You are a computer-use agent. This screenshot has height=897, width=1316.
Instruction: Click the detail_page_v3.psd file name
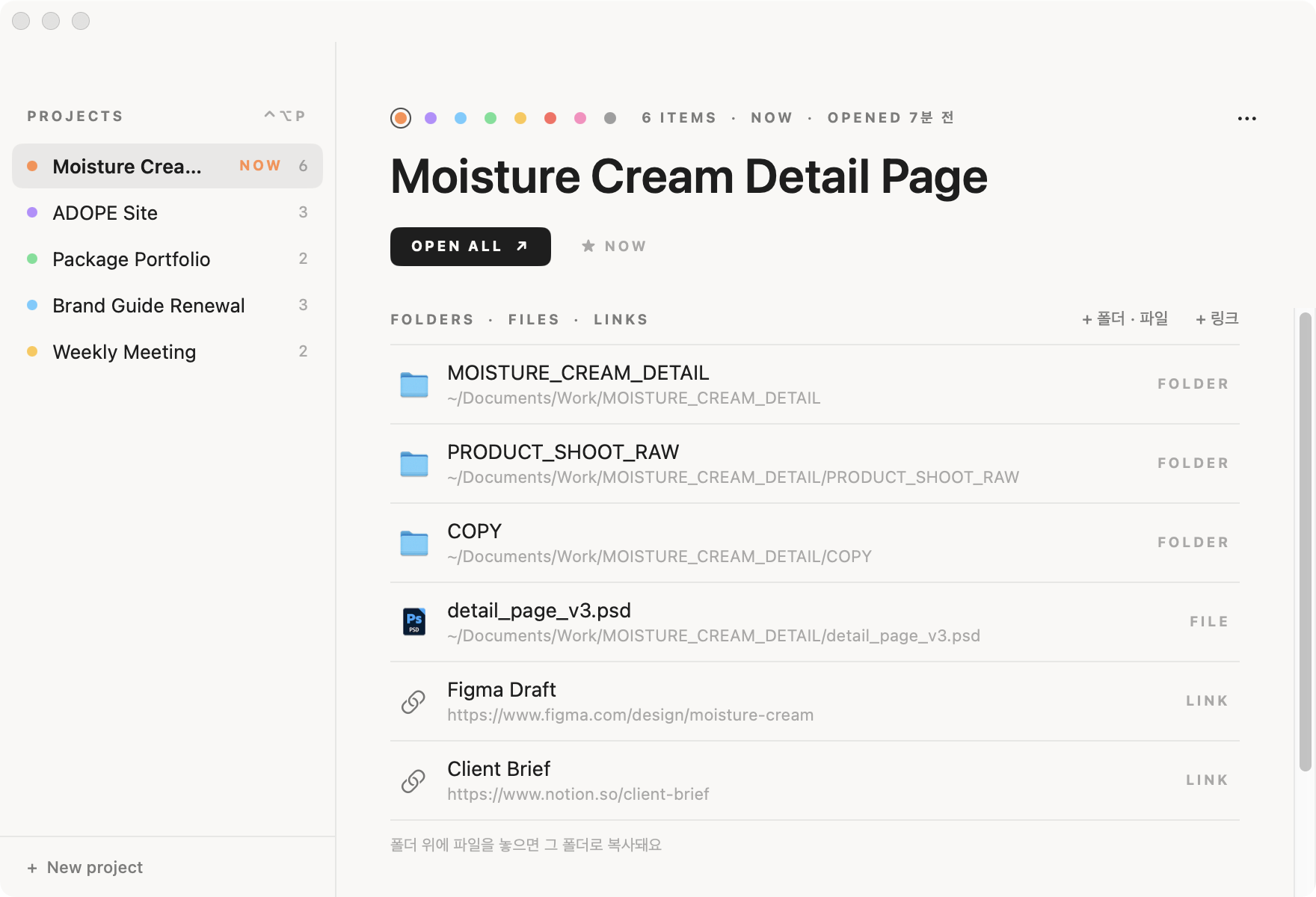[x=539, y=611]
